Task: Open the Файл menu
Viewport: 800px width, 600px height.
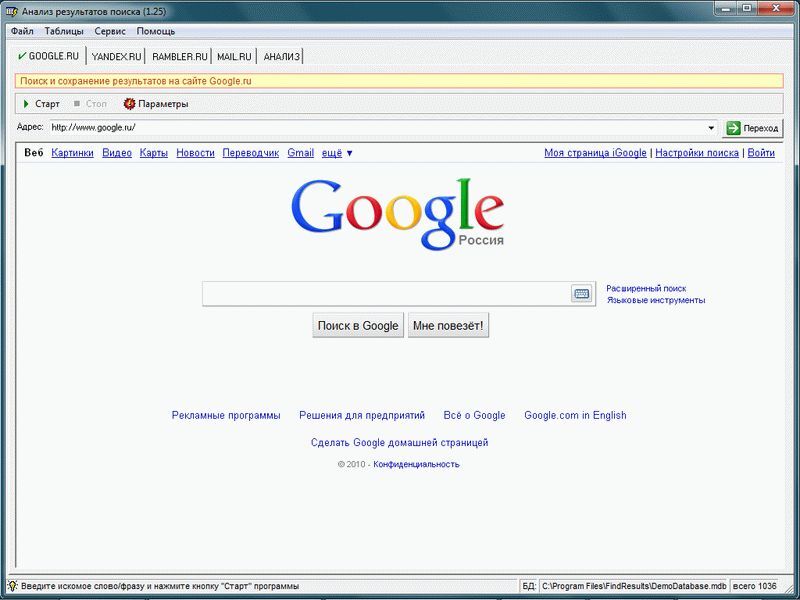Action: [22, 31]
